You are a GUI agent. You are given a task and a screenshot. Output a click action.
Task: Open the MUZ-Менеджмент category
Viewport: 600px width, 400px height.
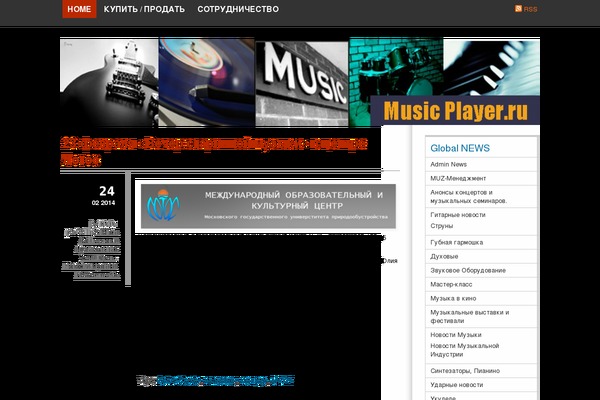(x=458, y=178)
